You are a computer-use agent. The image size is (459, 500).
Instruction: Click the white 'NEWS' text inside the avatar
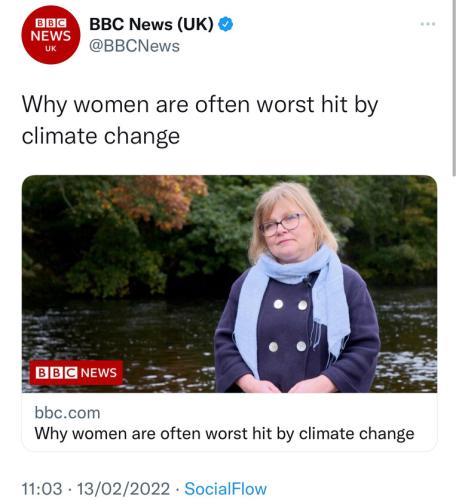click(x=51, y=36)
